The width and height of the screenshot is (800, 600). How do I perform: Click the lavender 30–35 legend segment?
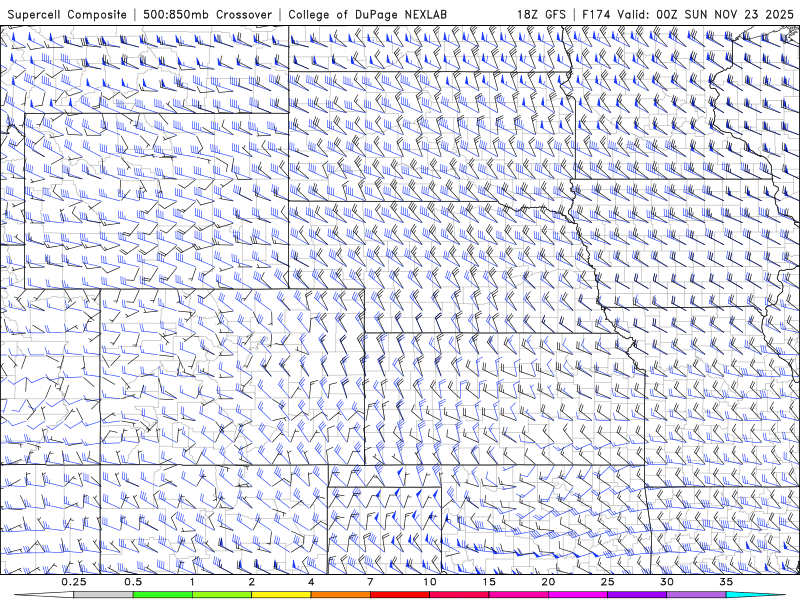tap(696, 595)
